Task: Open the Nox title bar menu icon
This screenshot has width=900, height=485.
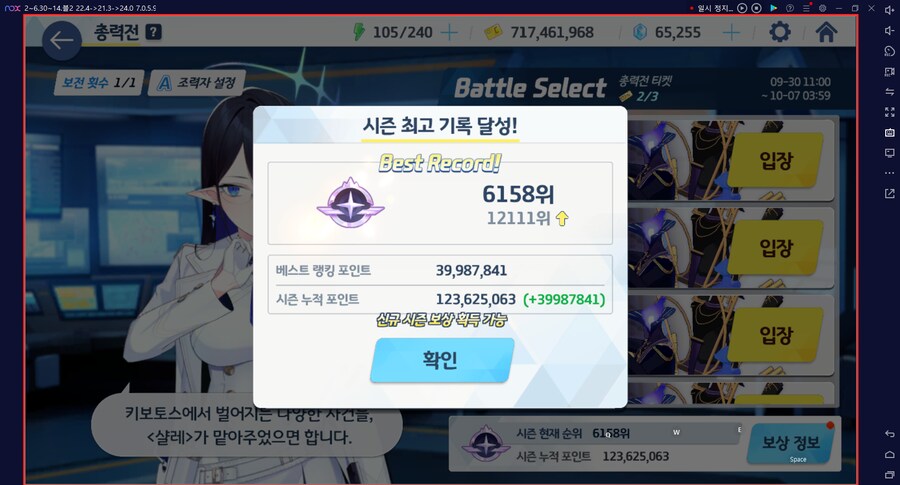Action: 806,8
